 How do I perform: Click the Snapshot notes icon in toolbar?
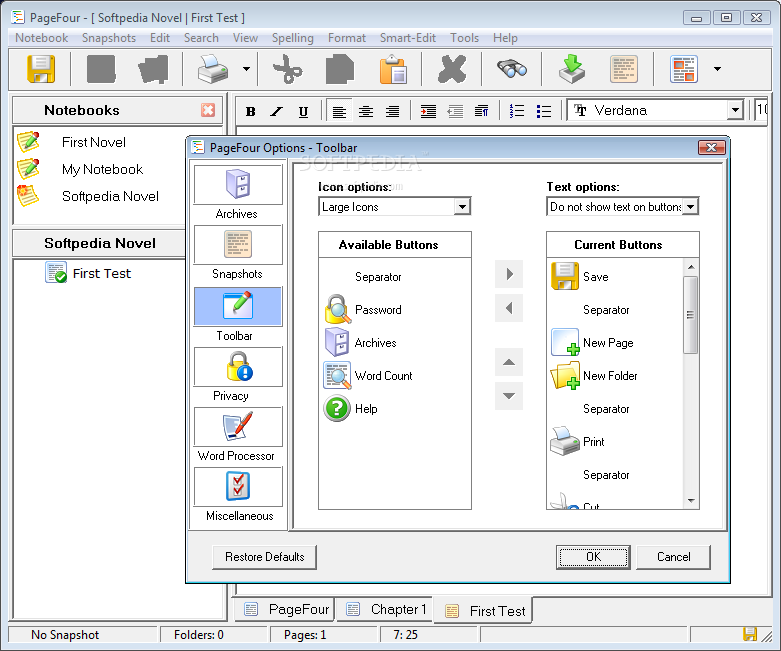624,69
